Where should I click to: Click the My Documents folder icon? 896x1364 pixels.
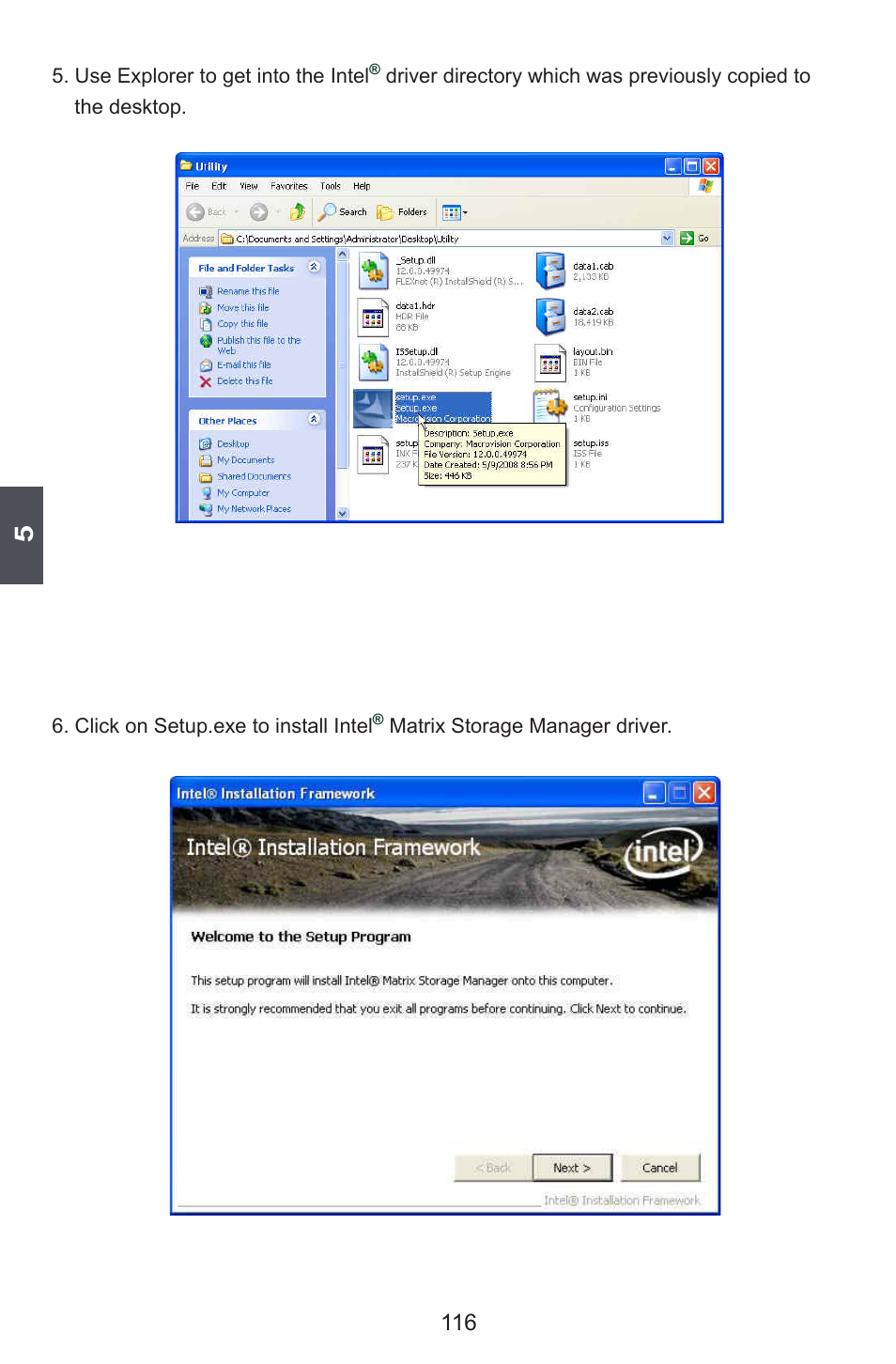pyautogui.click(x=206, y=460)
